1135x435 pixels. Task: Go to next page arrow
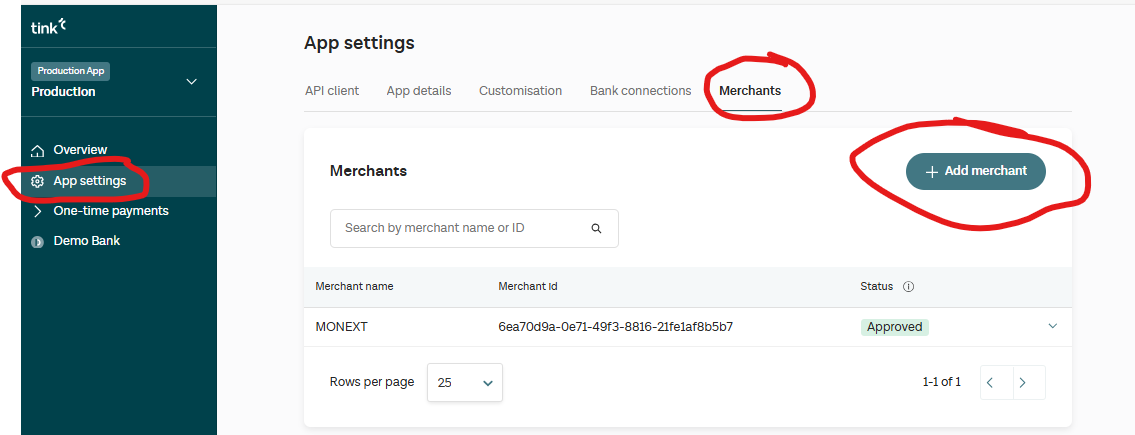pos(1021,382)
